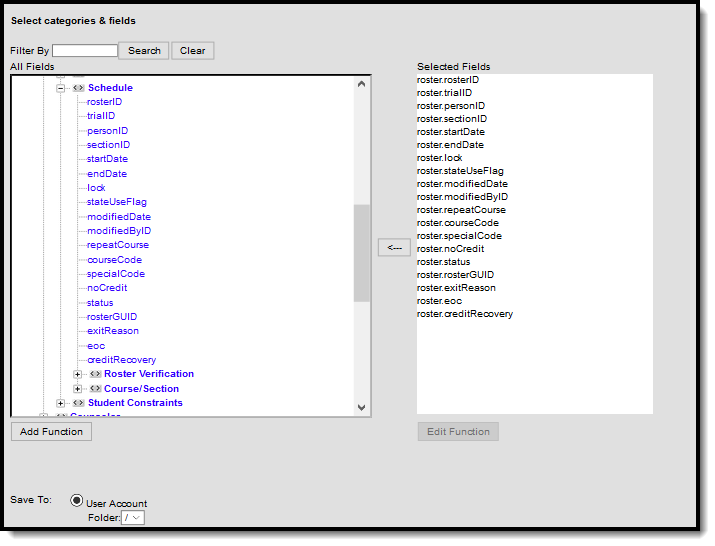Select exitReason in the All Fields tree

click(x=113, y=331)
